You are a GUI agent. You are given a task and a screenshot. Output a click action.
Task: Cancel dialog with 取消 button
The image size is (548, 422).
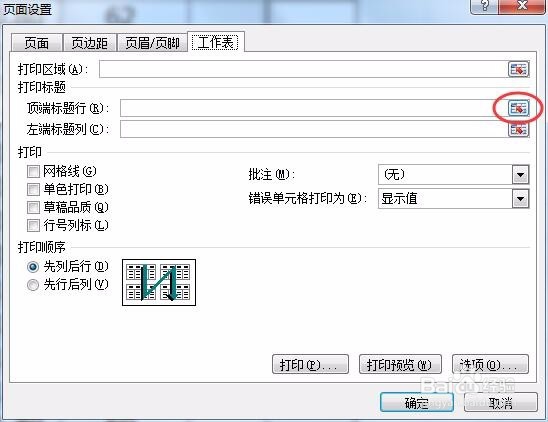point(500,402)
